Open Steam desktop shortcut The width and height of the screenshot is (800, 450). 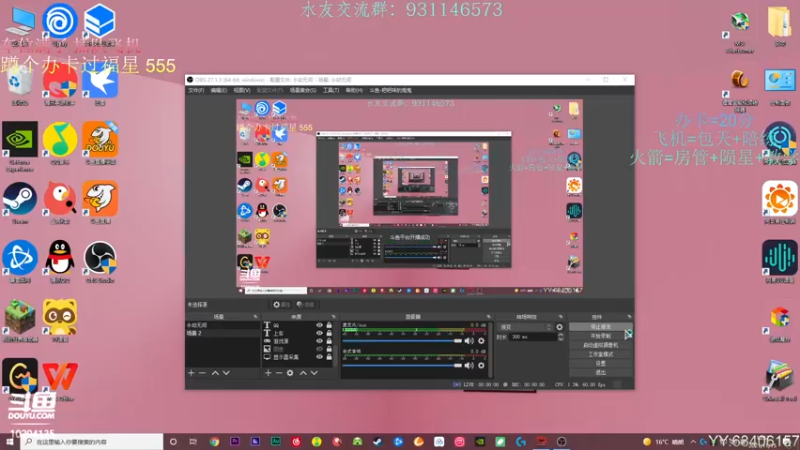click(20, 203)
